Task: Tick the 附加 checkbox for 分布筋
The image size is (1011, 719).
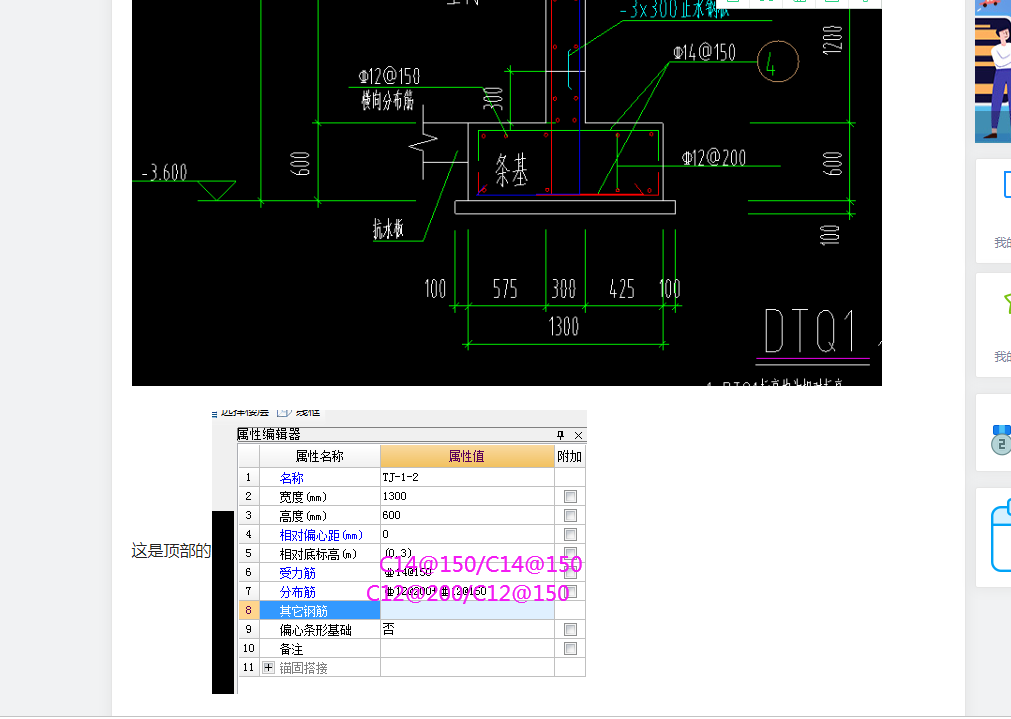Action: (x=571, y=591)
